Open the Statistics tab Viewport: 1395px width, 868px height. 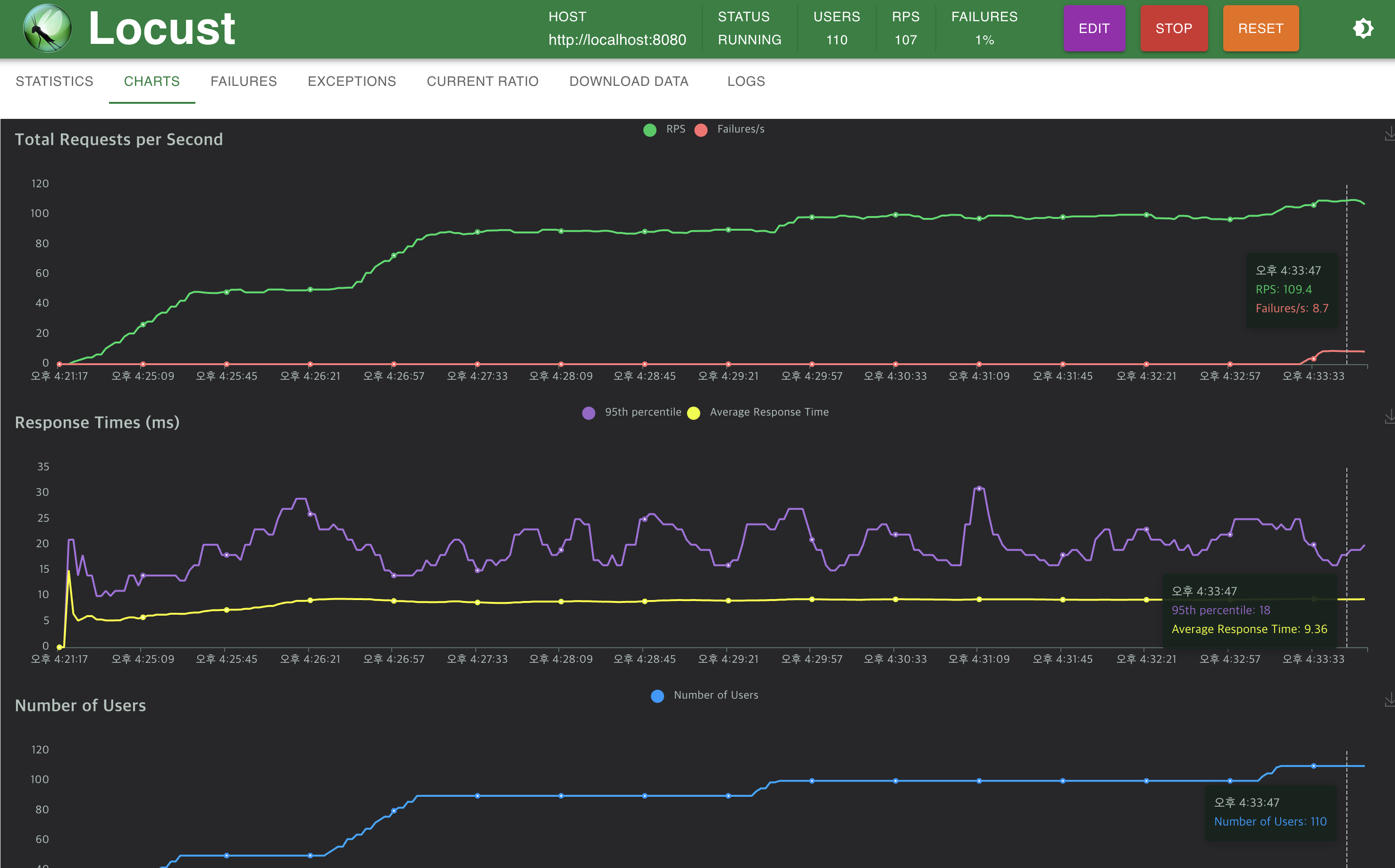tap(55, 82)
